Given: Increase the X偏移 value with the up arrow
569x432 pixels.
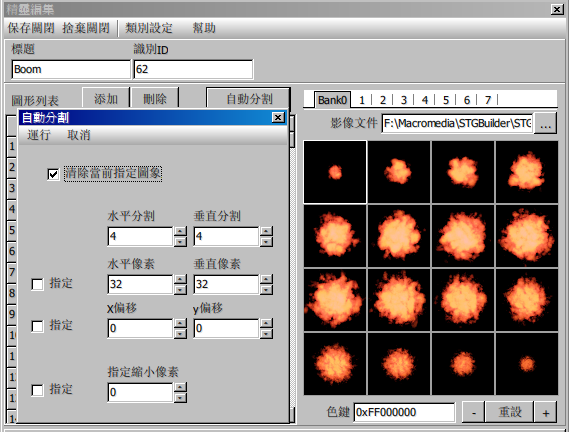Looking at the screenshot, I should tap(180, 323).
